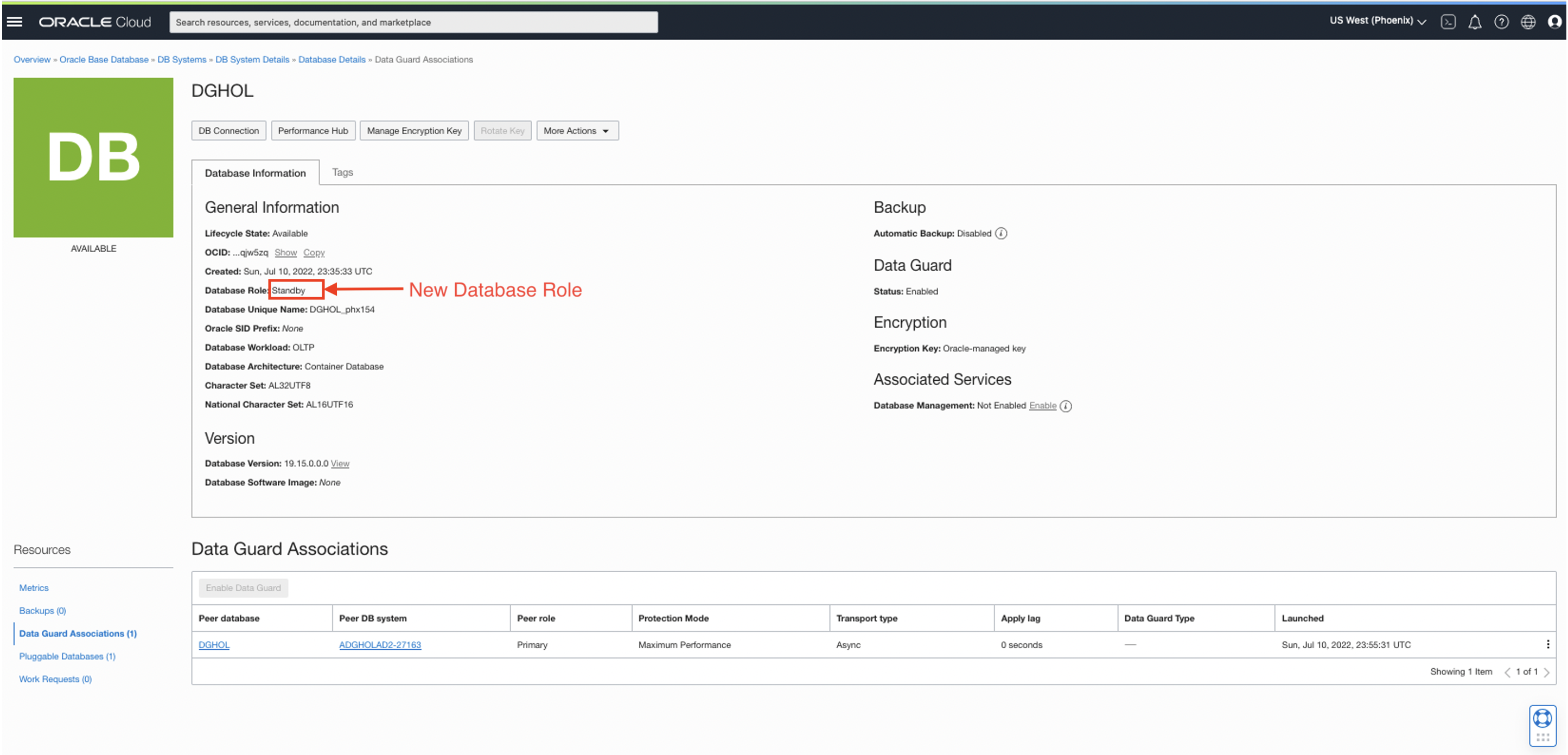This screenshot has width=1568, height=755.
Task: Expand the US West (Phoenix) region selector
Action: [1377, 21]
